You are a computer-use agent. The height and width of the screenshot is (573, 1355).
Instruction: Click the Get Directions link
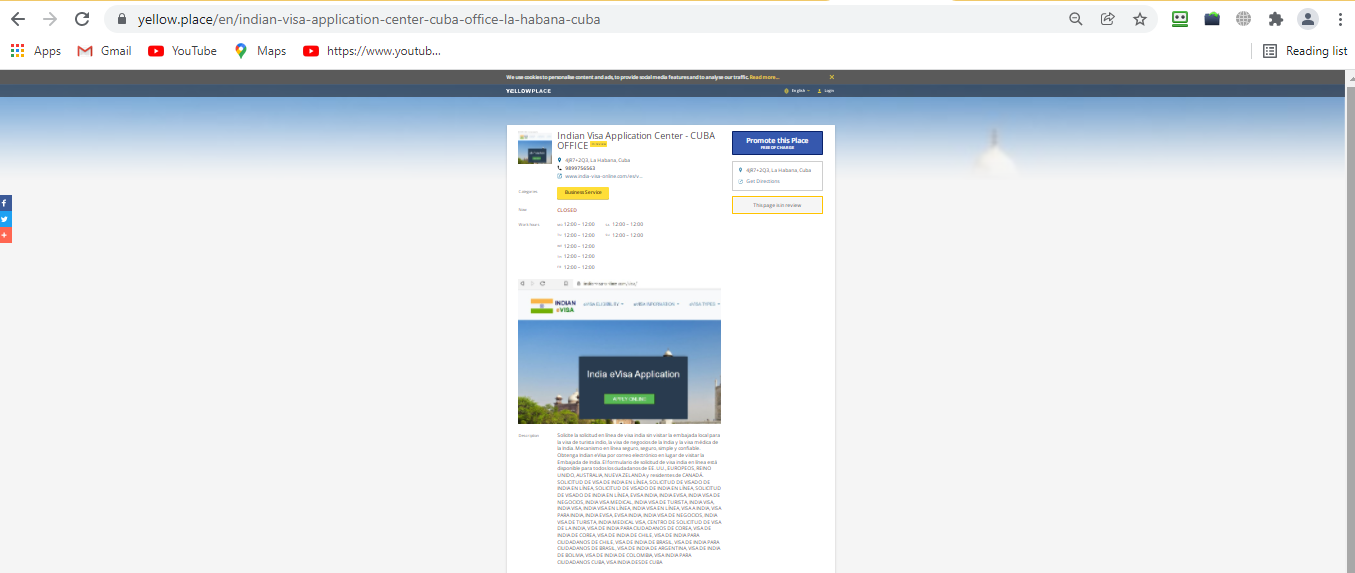click(762, 181)
